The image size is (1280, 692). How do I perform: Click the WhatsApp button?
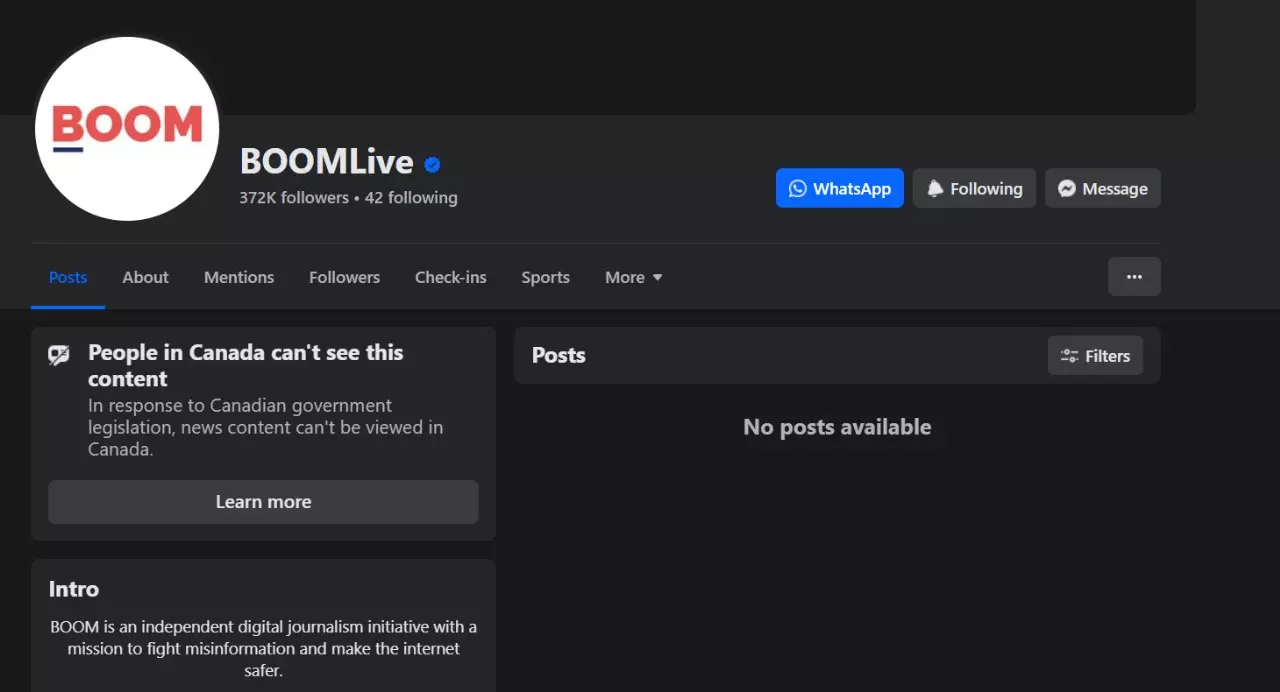click(840, 188)
